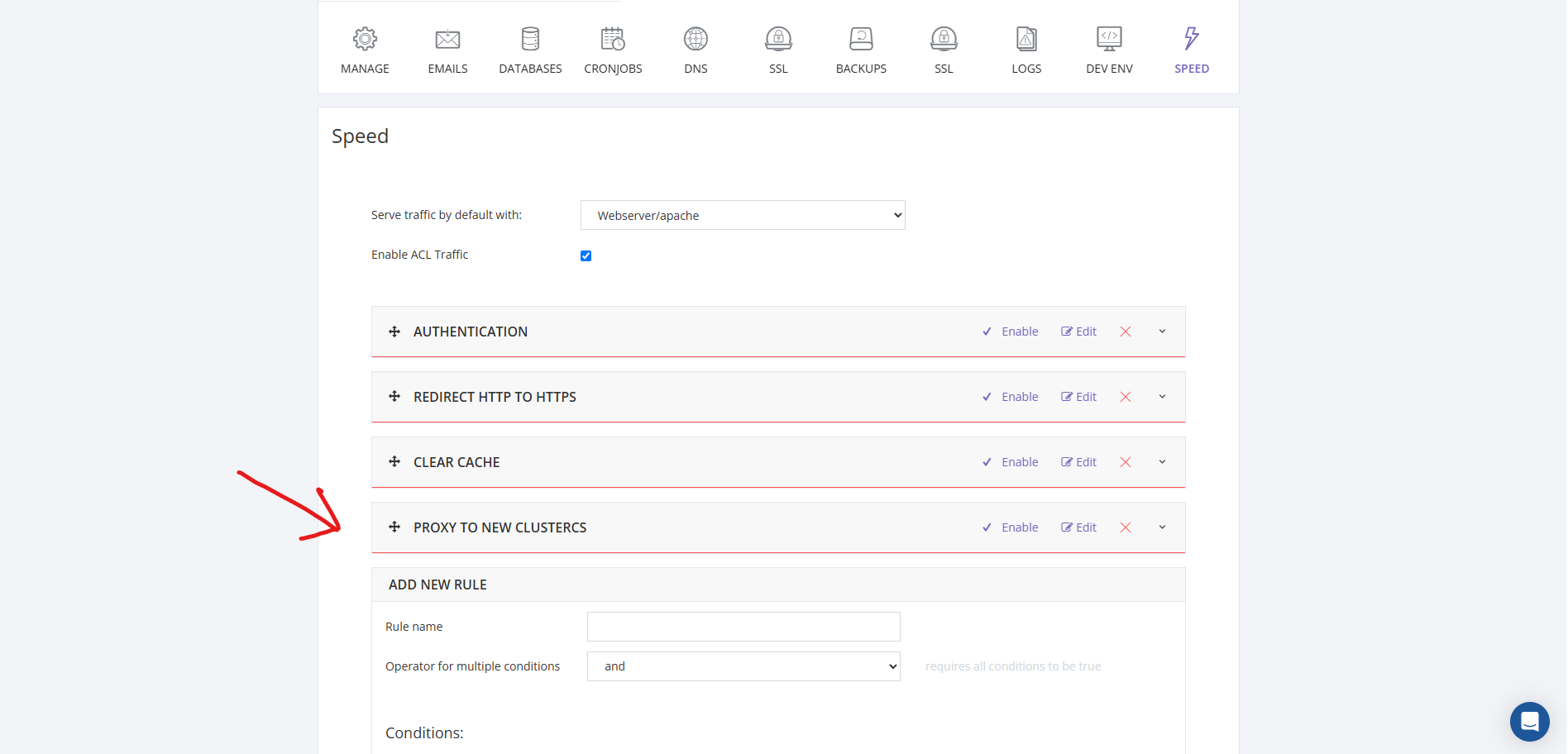The width and height of the screenshot is (1568, 754).
Task: Delete the AUTHENTICATION rule with red X
Action: (1126, 332)
